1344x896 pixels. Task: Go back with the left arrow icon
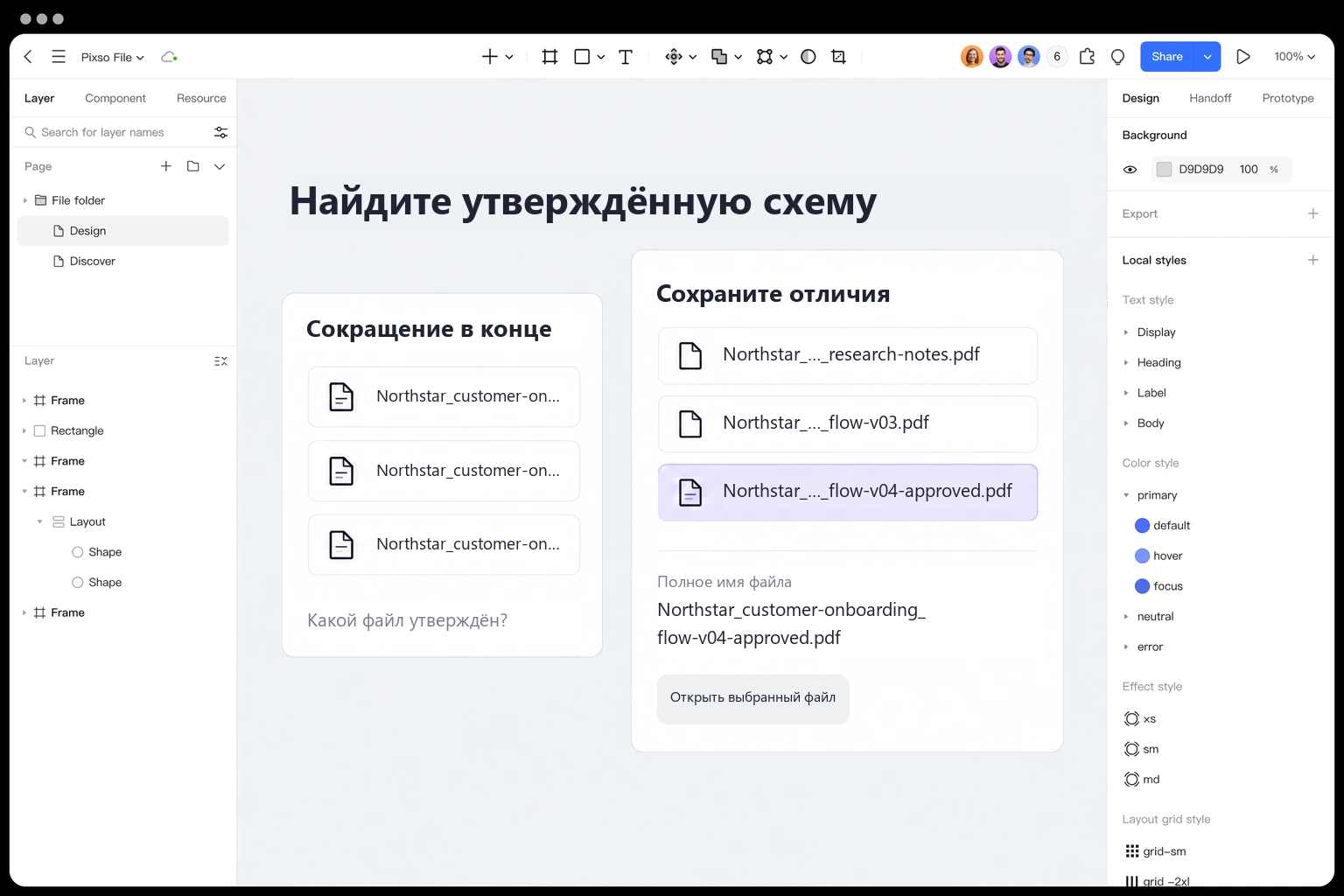click(x=28, y=57)
